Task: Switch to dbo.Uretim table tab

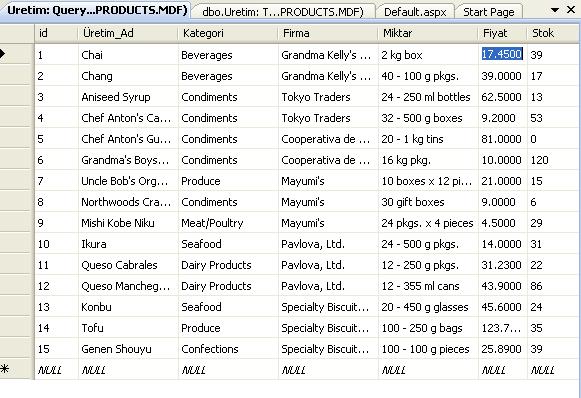Action: [283, 12]
